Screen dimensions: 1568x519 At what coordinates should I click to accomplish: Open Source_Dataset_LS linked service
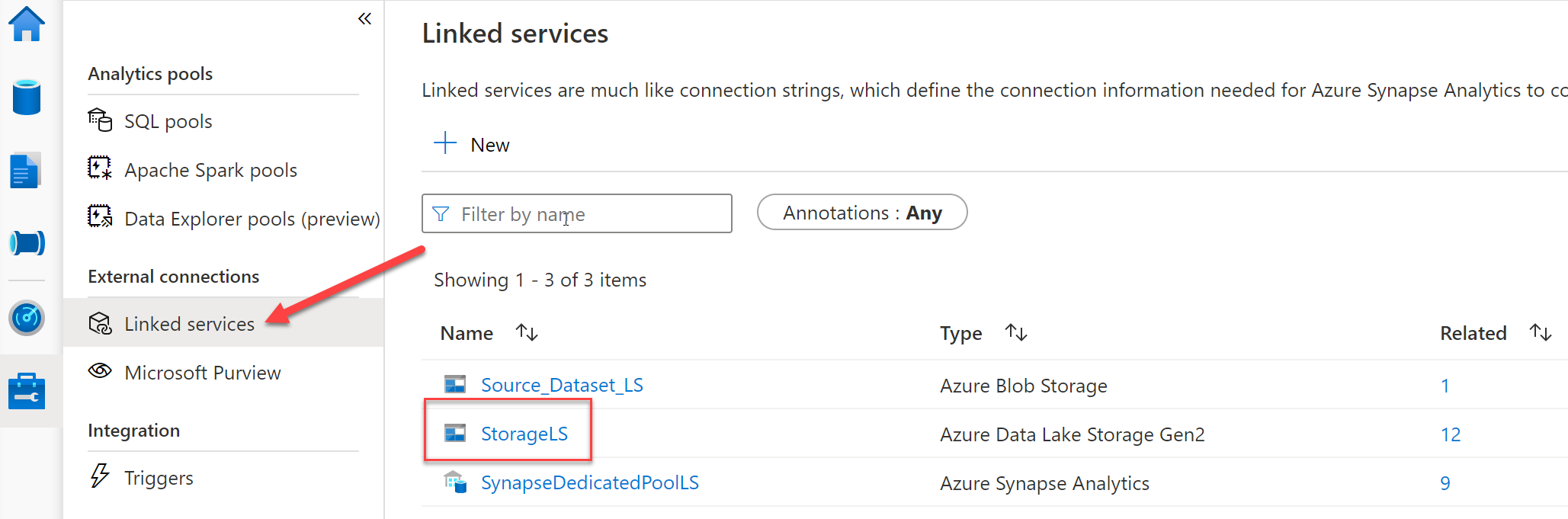click(x=562, y=385)
